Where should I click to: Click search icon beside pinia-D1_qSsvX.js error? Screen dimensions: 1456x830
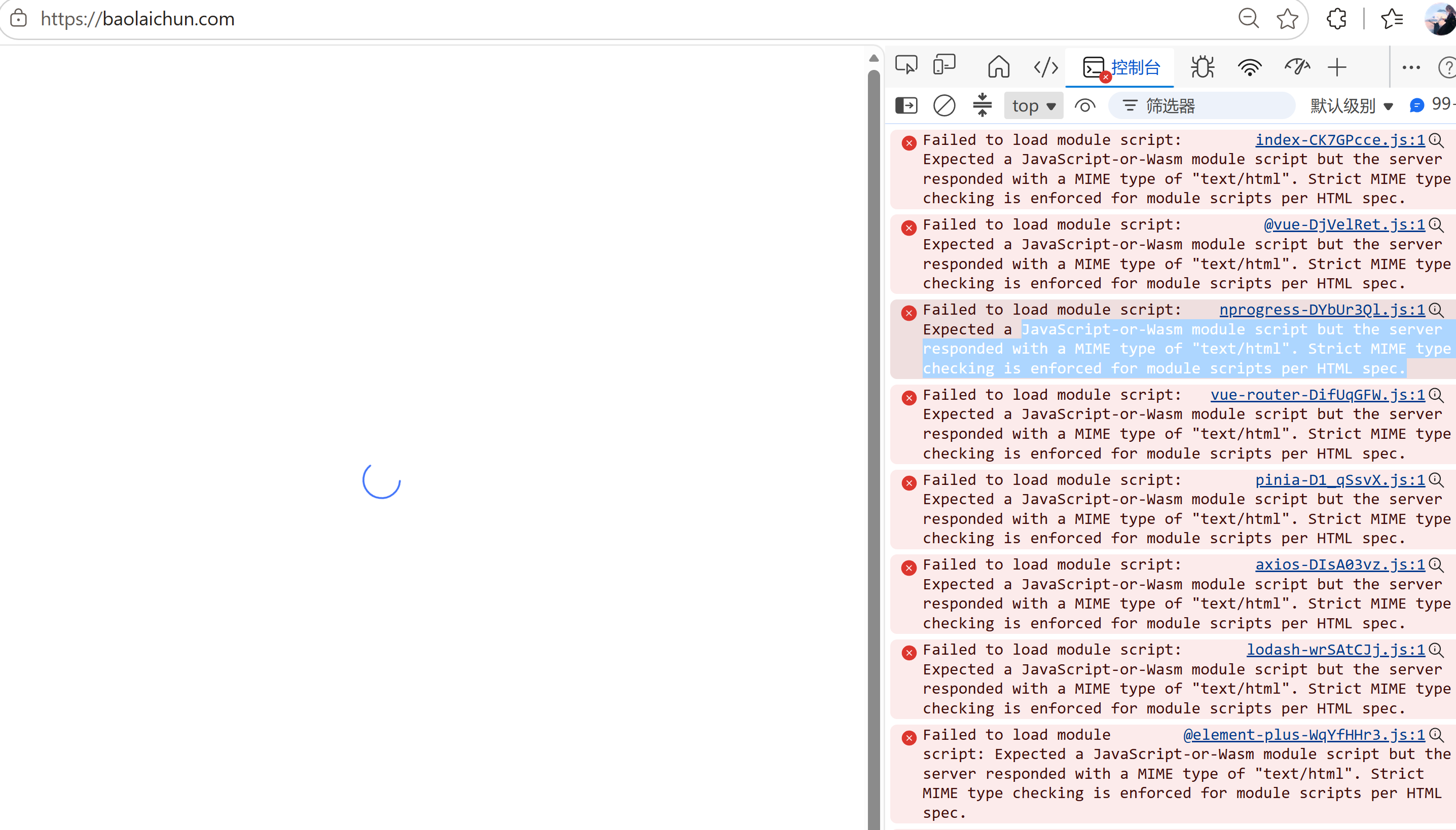click(1436, 480)
